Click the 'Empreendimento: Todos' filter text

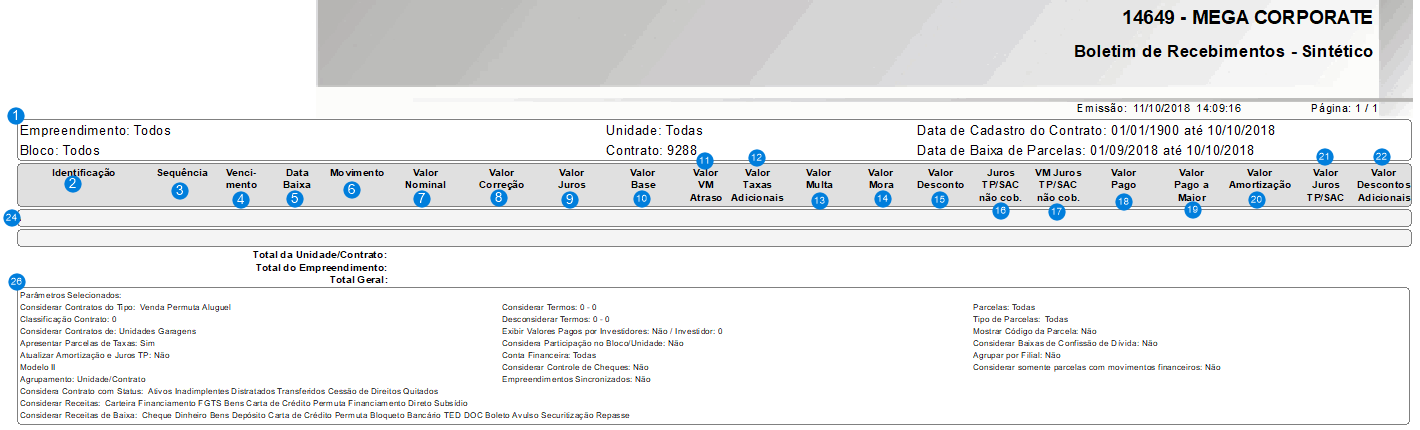pos(95,131)
